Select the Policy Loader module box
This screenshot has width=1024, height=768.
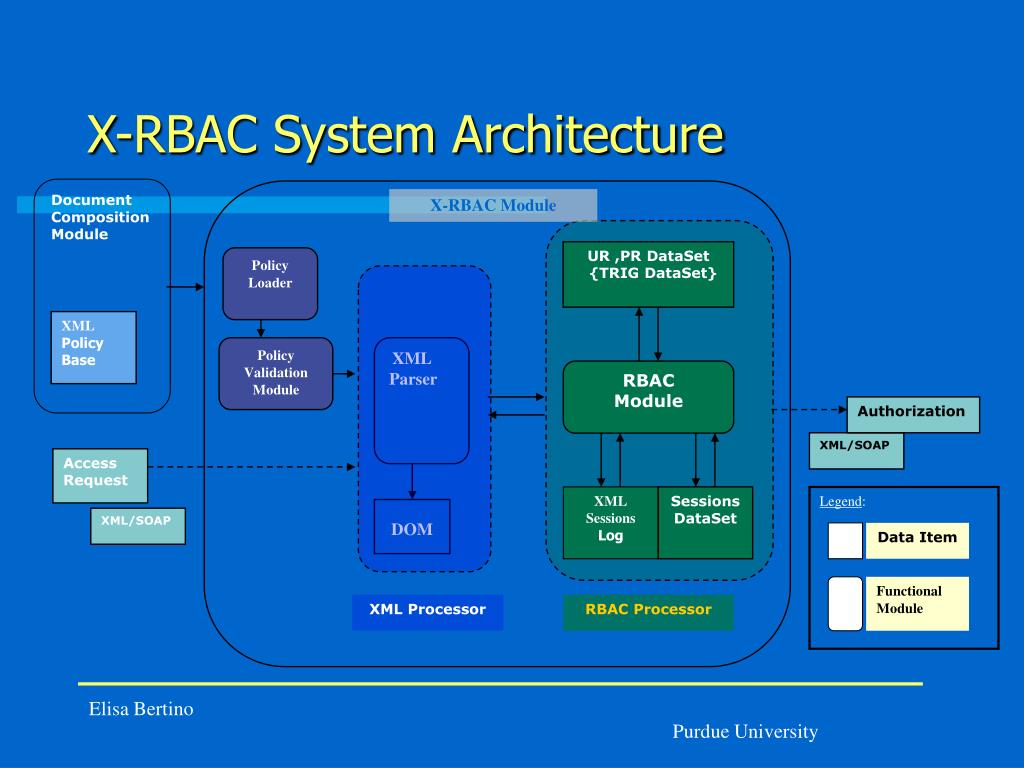click(270, 283)
